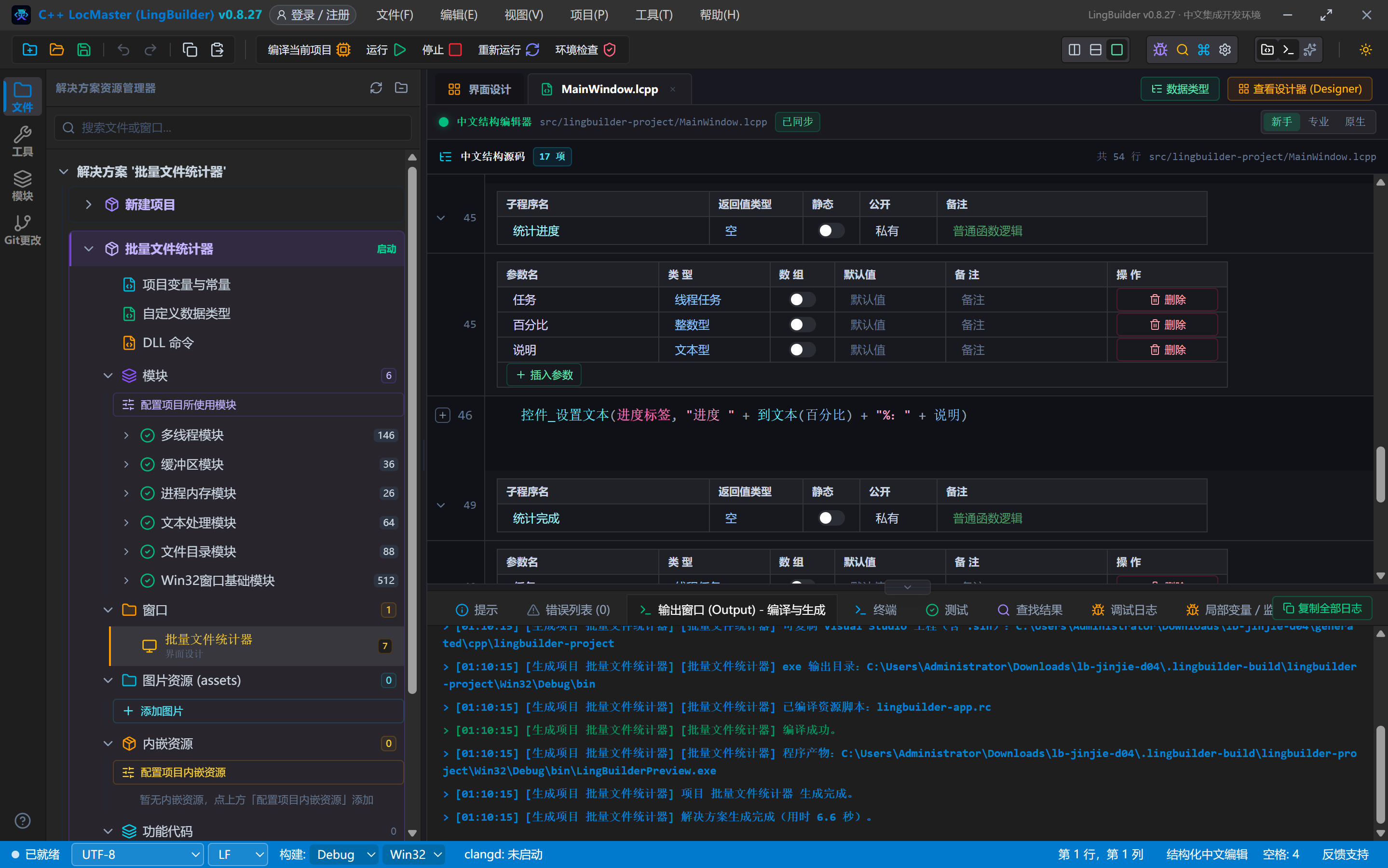Toggle 静态 switch for 统计完成

[830, 518]
